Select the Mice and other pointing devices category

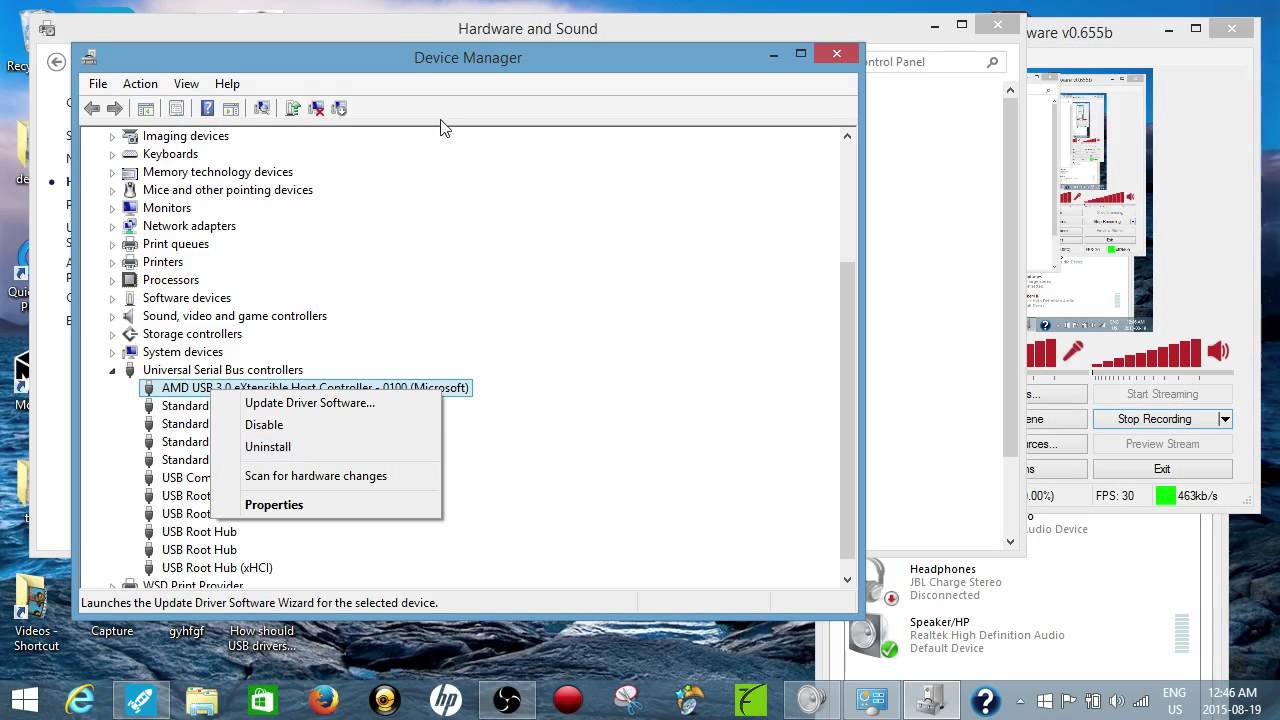pos(228,190)
